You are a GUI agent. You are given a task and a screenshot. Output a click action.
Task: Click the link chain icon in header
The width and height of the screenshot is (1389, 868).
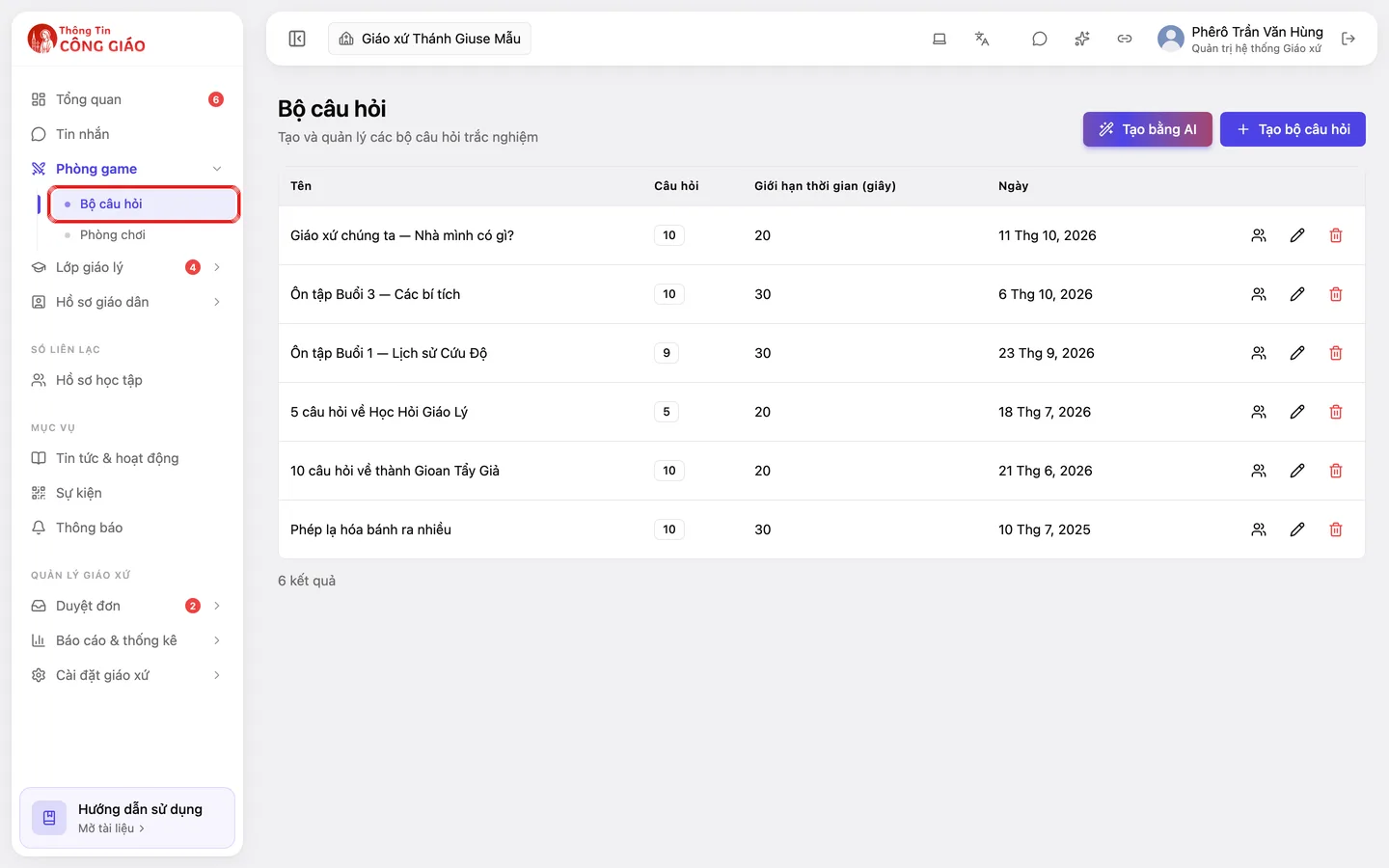click(x=1125, y=39)
